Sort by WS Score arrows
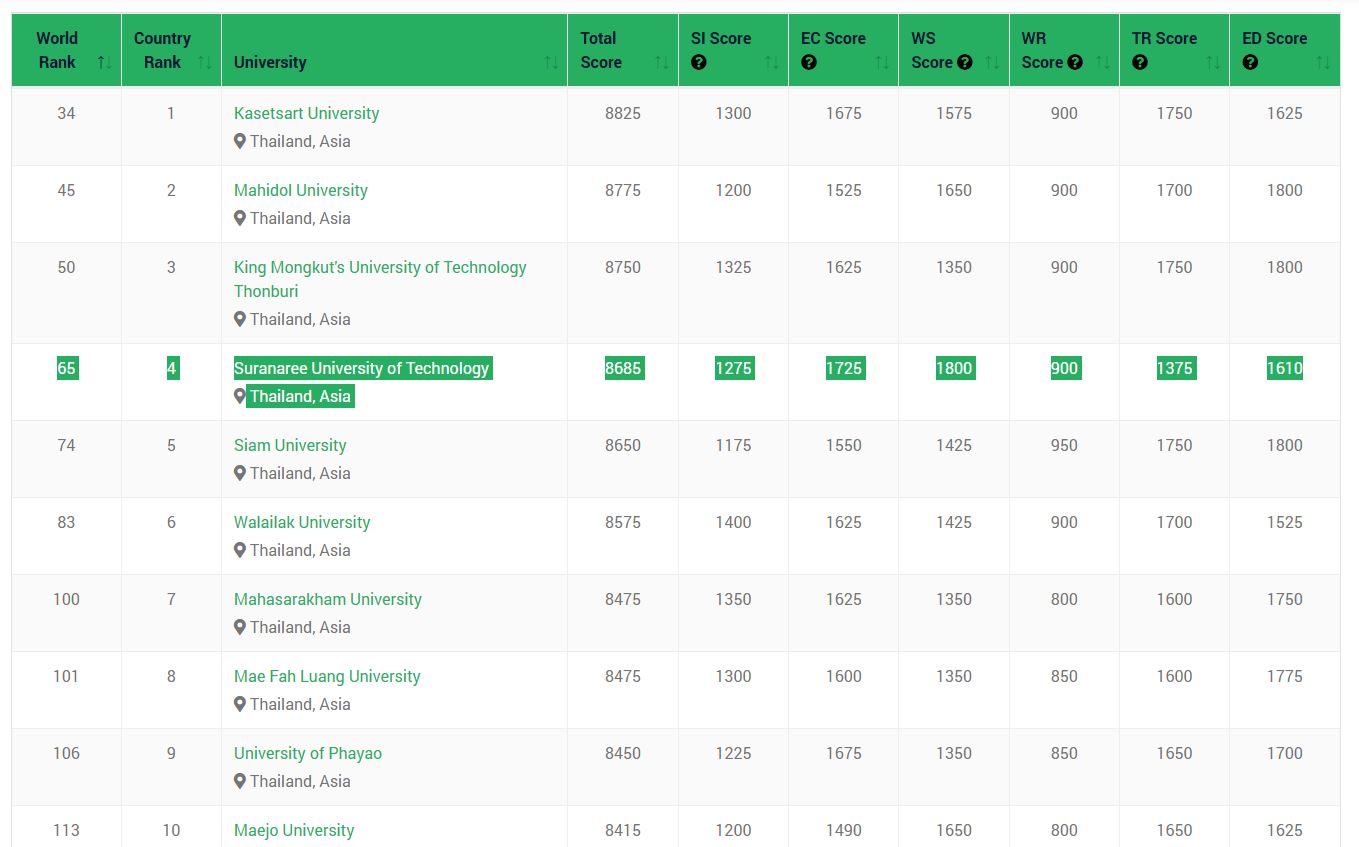 [992, 62]
